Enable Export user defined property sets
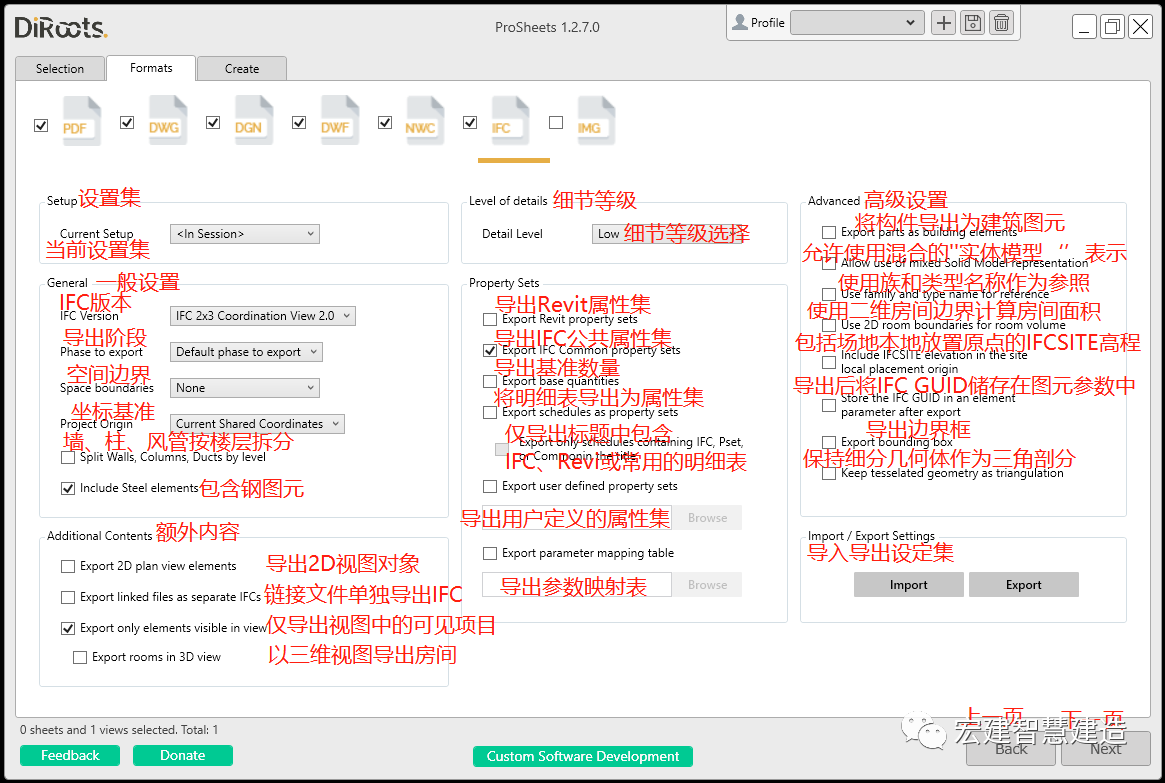Viewport: 1165px width, 783px height. tap(490, 487)
